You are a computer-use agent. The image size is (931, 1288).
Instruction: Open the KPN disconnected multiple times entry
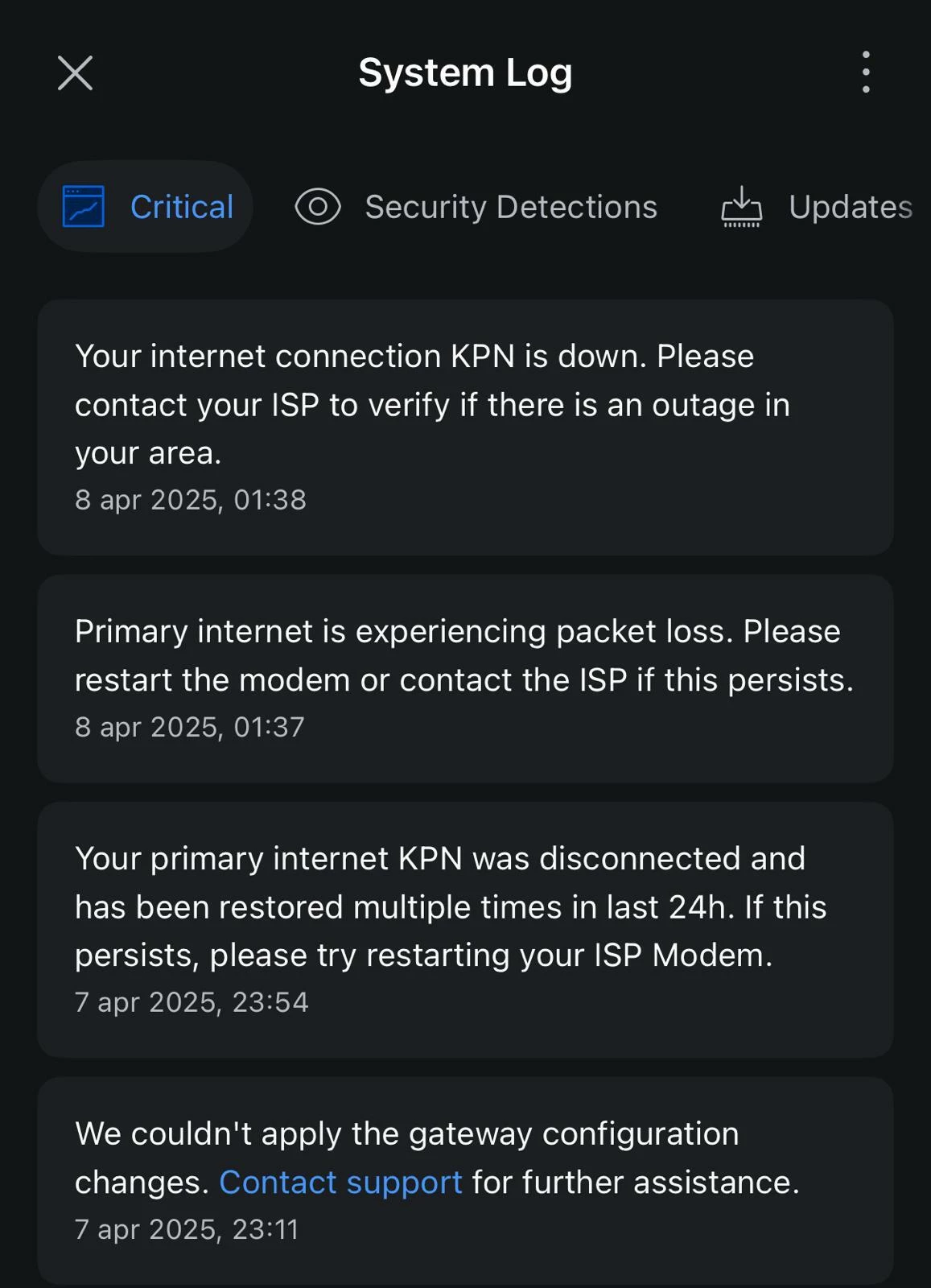coord(465,930)
